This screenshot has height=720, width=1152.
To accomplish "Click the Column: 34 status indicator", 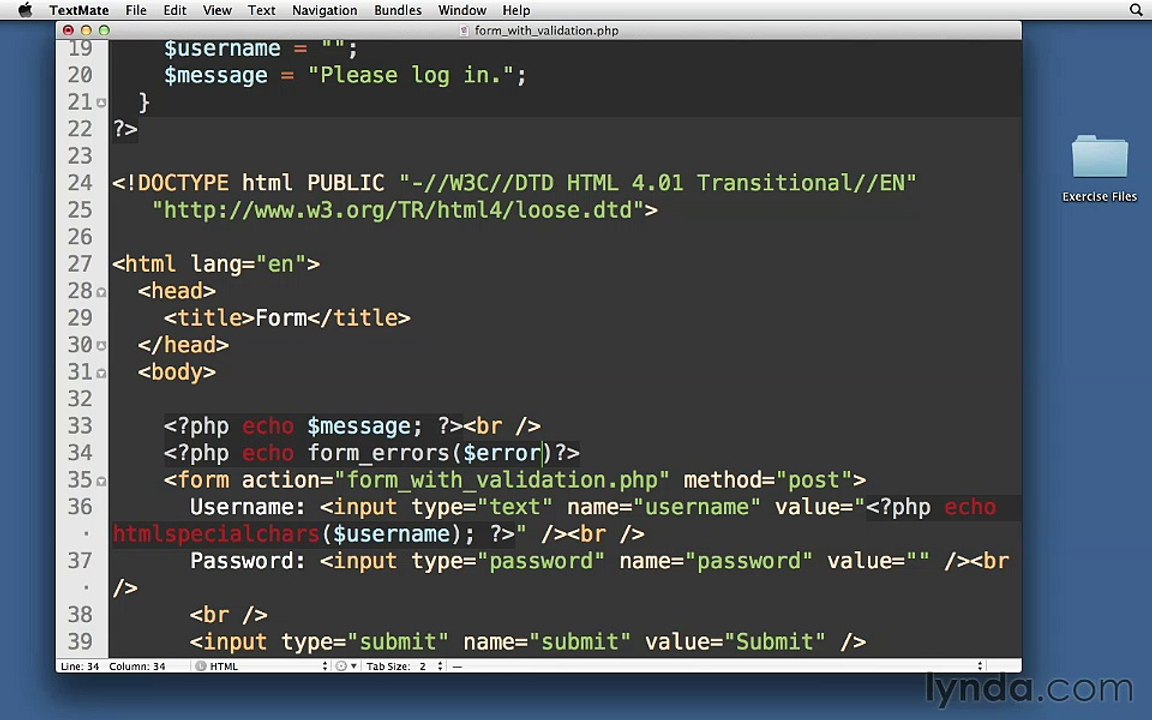I will (137, 666).
